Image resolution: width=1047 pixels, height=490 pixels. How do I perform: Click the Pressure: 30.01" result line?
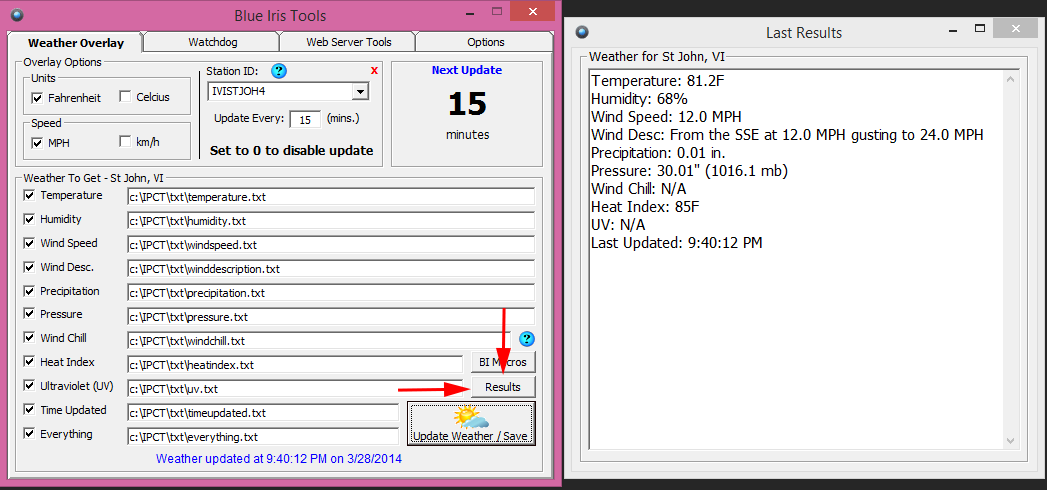click(690, 172)
